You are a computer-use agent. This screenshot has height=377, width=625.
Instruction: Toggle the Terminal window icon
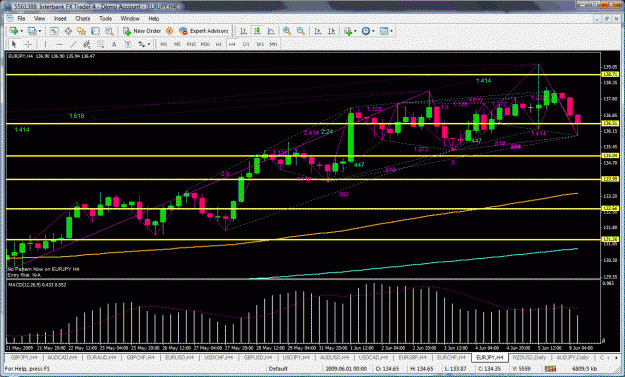pyautogui.click(x=95, y=31)
